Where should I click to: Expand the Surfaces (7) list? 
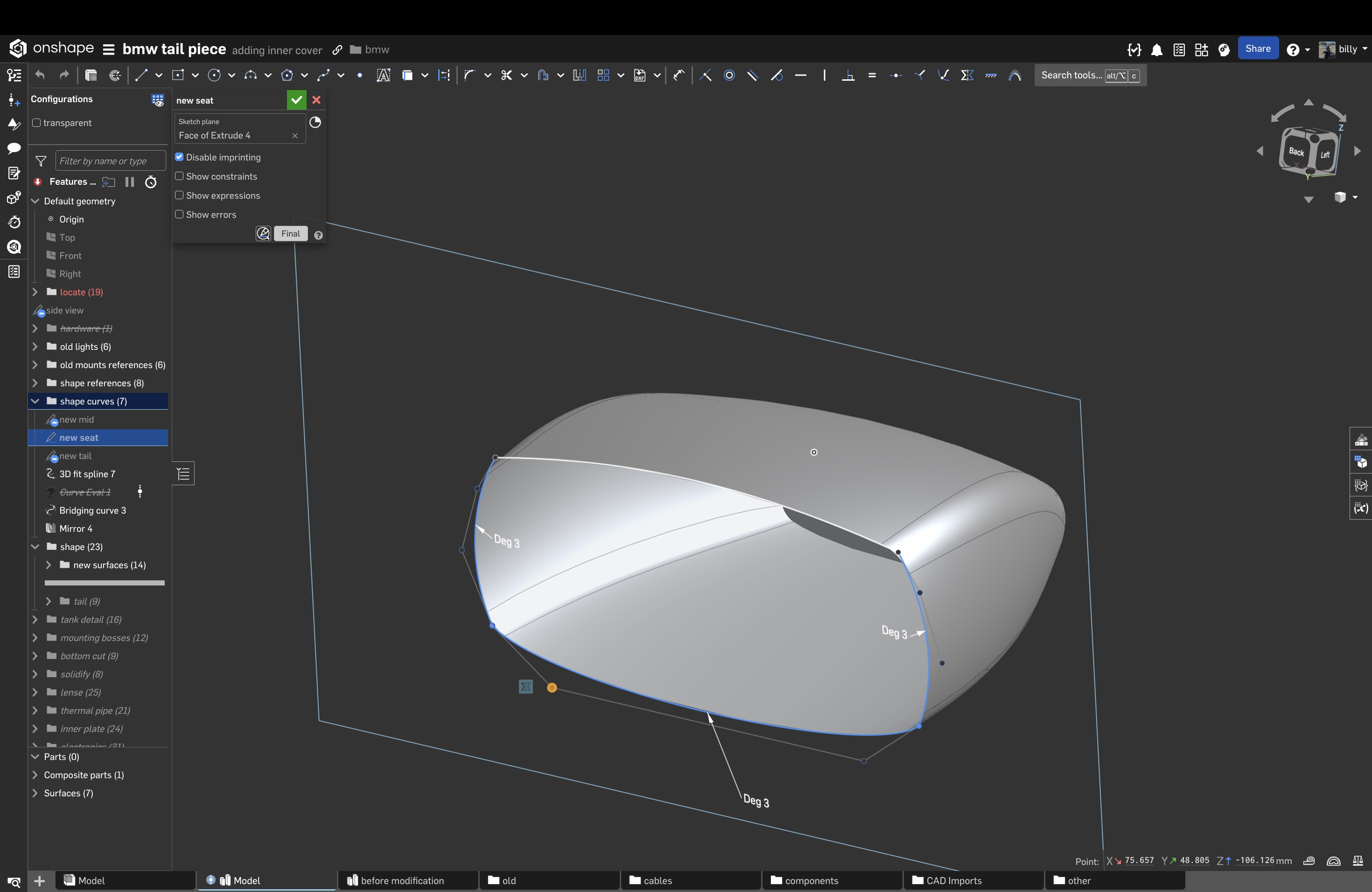pos(35,793)
